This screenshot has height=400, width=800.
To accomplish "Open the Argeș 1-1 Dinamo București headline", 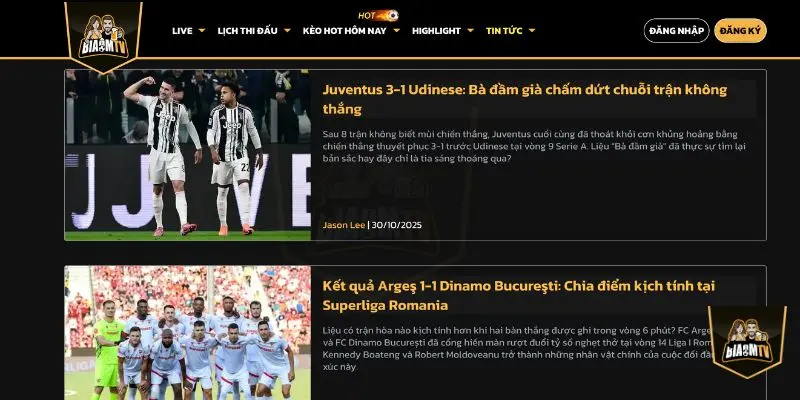I will pos(518,296).
